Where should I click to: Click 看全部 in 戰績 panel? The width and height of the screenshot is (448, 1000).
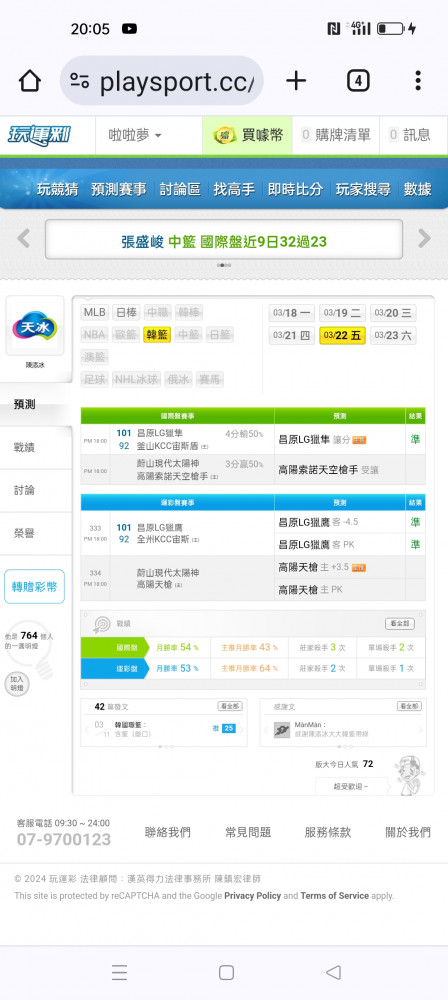click(399, 623)
